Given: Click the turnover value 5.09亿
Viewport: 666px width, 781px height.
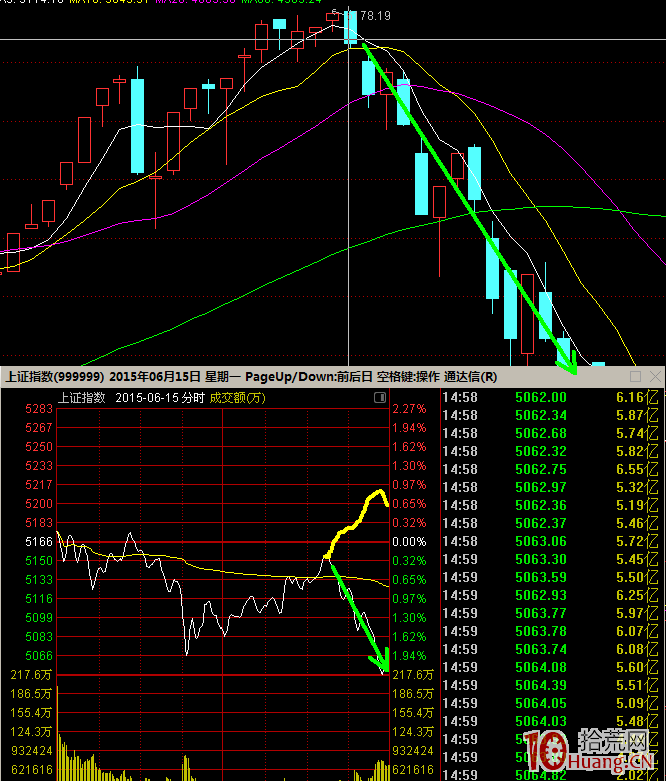Looking at the screenshot, I should tap(637, 703).
